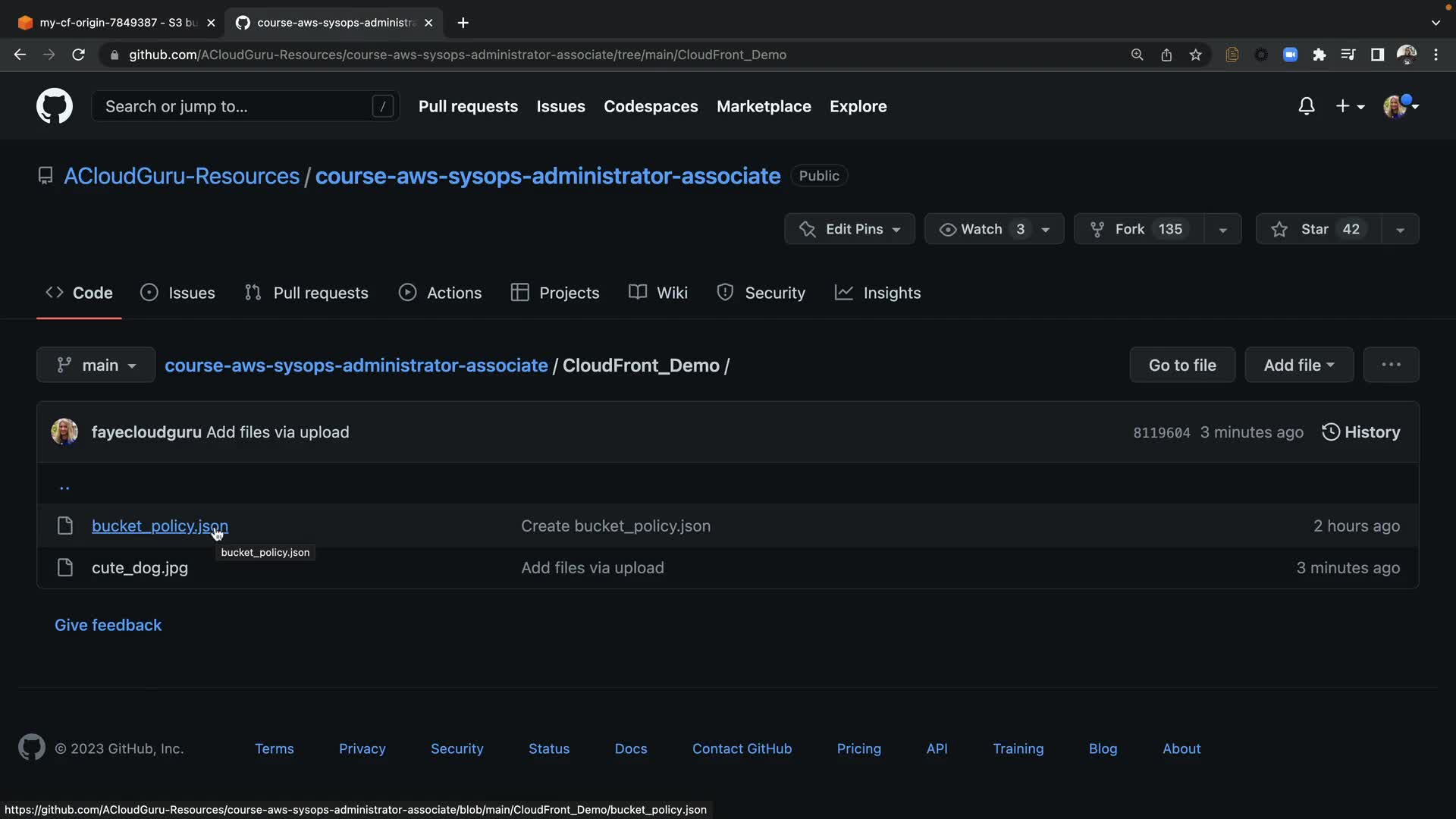Open the bucket_policy.json file
The height and width of the screenshot is (819, 1456).
pos(159,526)
